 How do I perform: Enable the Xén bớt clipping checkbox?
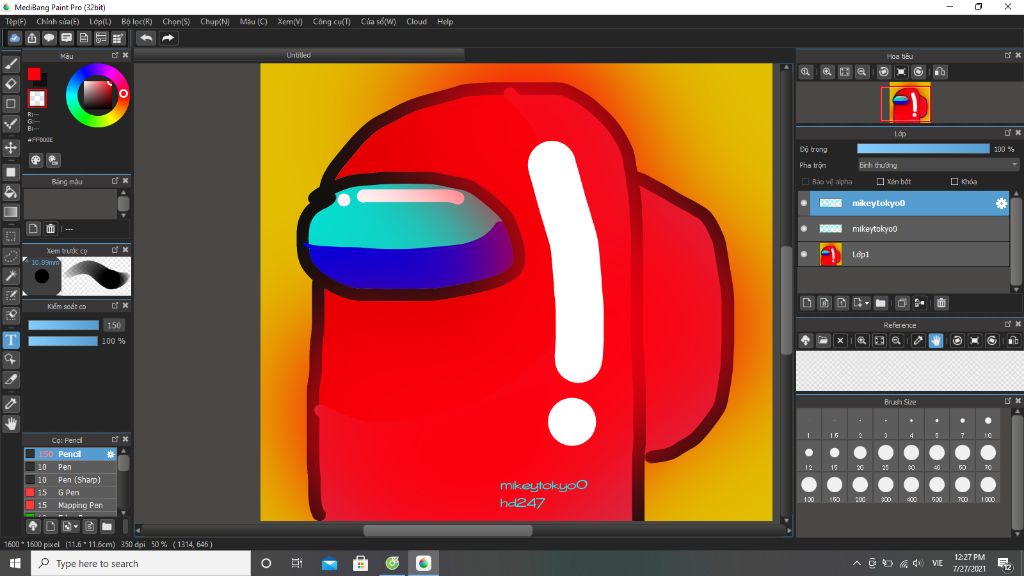click(x=880, y=182)
